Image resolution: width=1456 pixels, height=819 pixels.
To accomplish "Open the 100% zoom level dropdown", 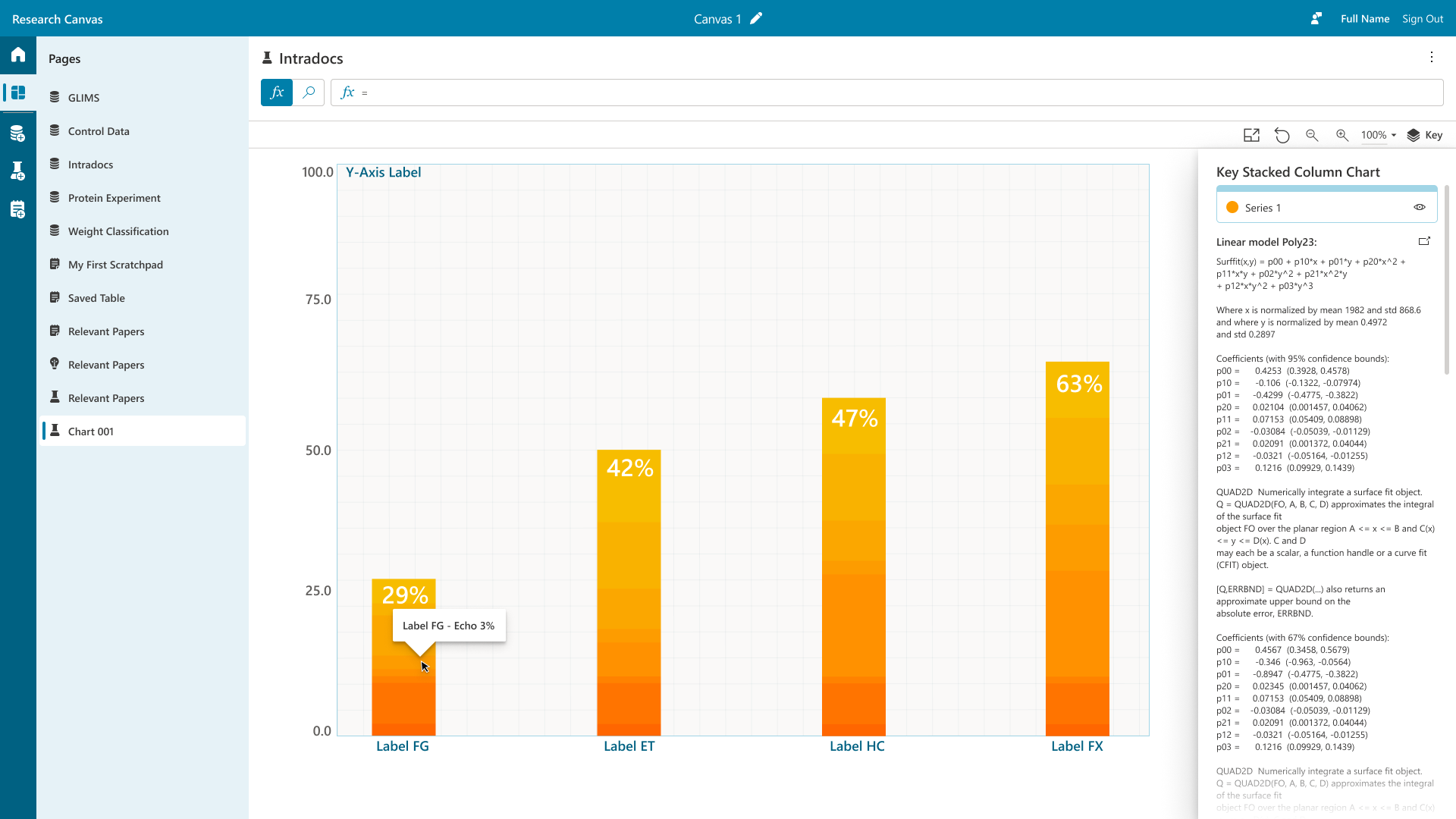I will click(x=1379, y=135).
